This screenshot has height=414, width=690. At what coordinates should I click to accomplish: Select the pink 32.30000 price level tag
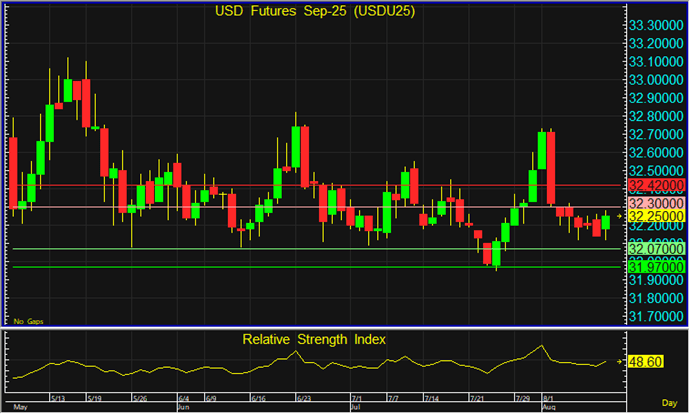[656, 201]
